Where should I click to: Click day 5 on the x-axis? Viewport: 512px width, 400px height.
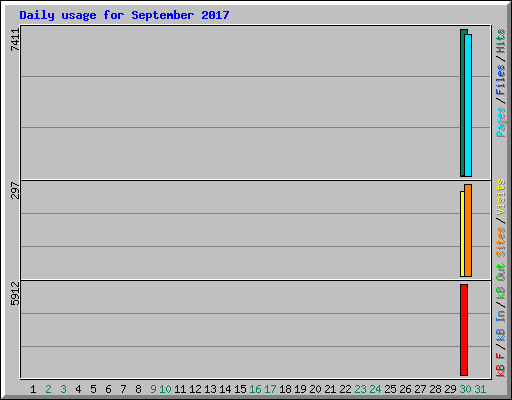[93, 389]
